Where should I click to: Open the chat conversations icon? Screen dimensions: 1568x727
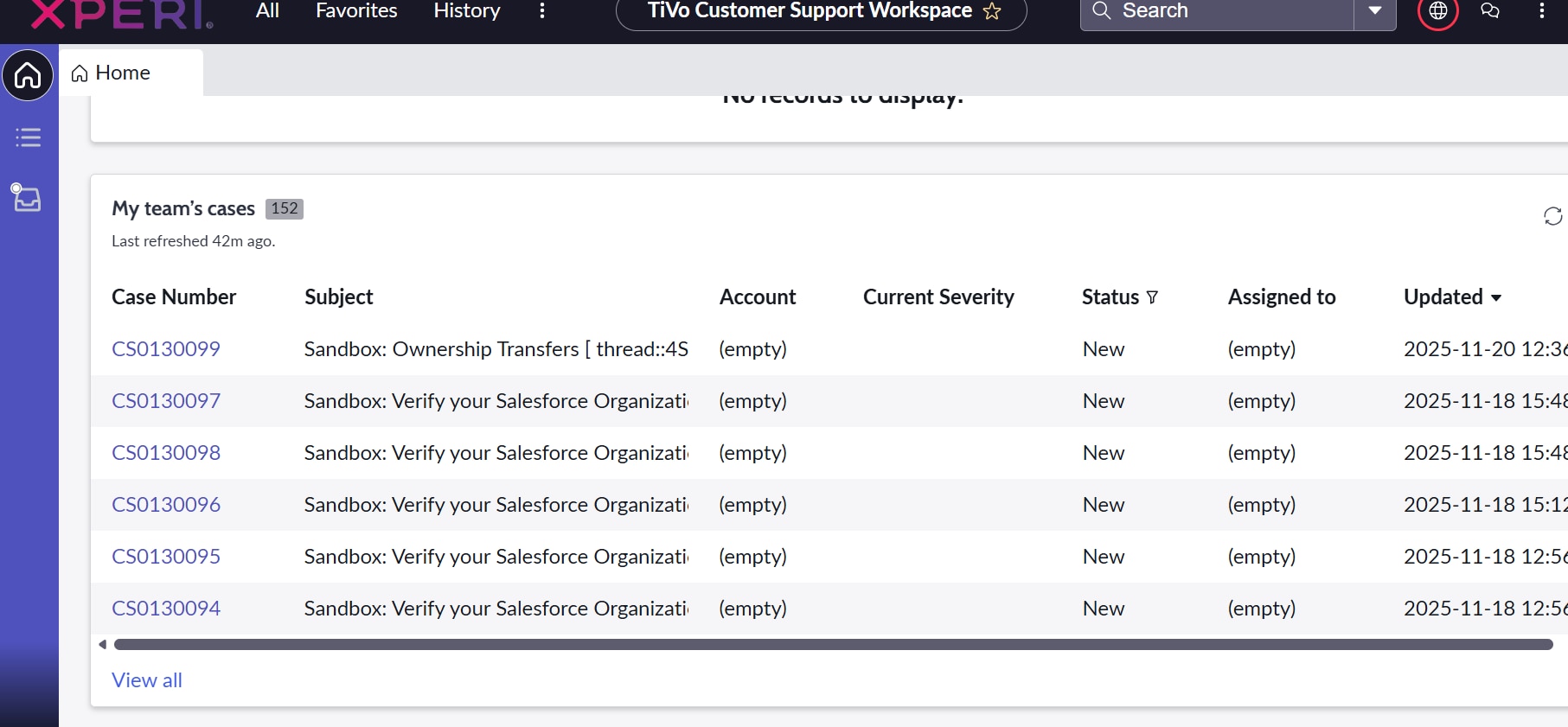pyautogui.click(x=1490, y=10)
